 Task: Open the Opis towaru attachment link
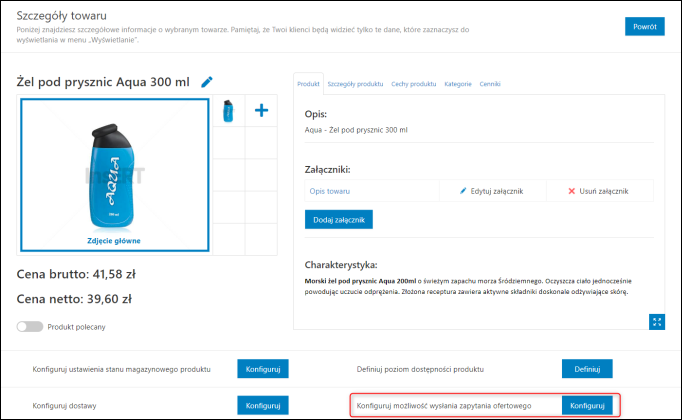pyautogui.click(x=330, y=191)
